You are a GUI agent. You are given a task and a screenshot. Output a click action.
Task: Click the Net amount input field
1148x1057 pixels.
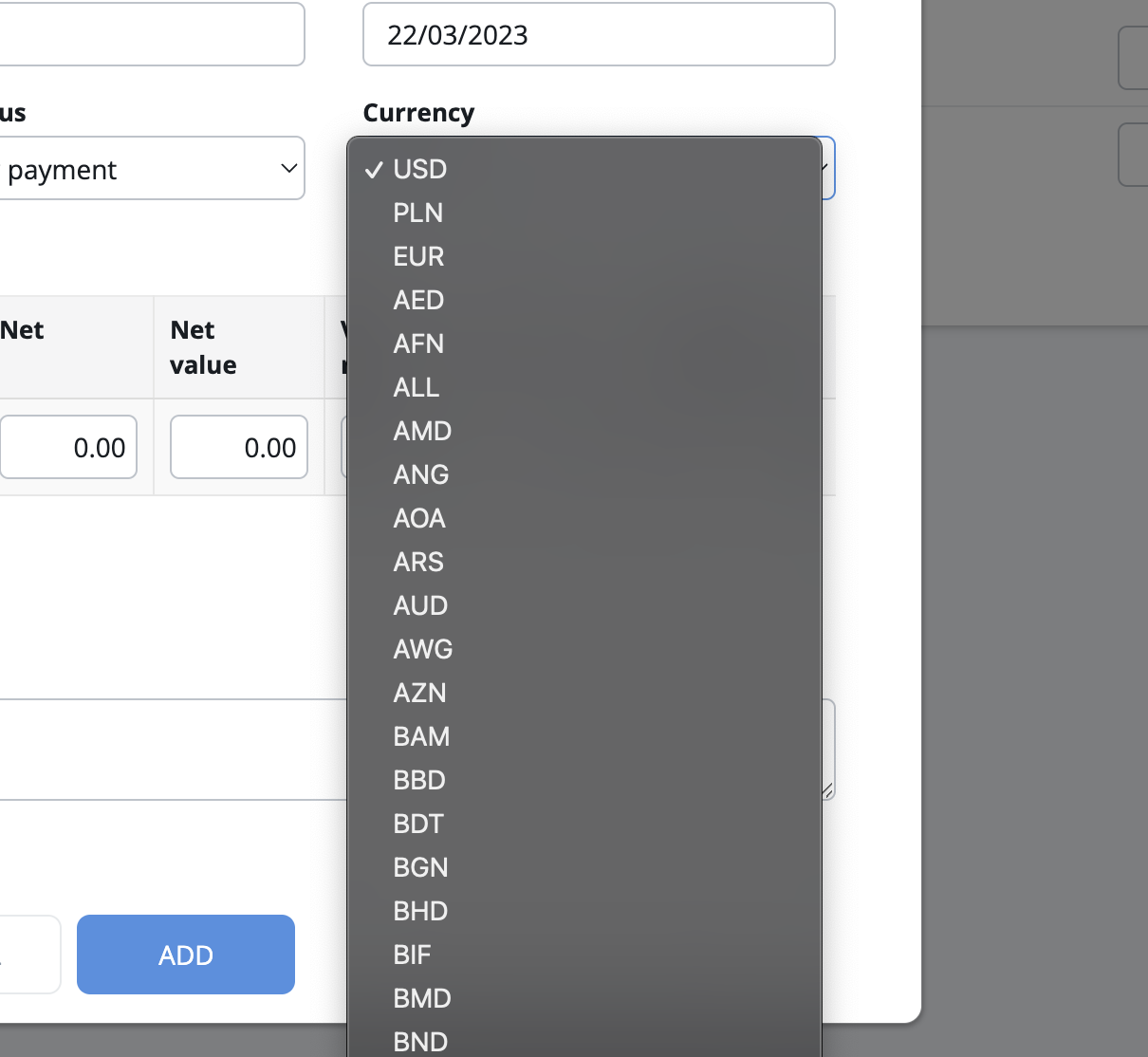point(68,447)
